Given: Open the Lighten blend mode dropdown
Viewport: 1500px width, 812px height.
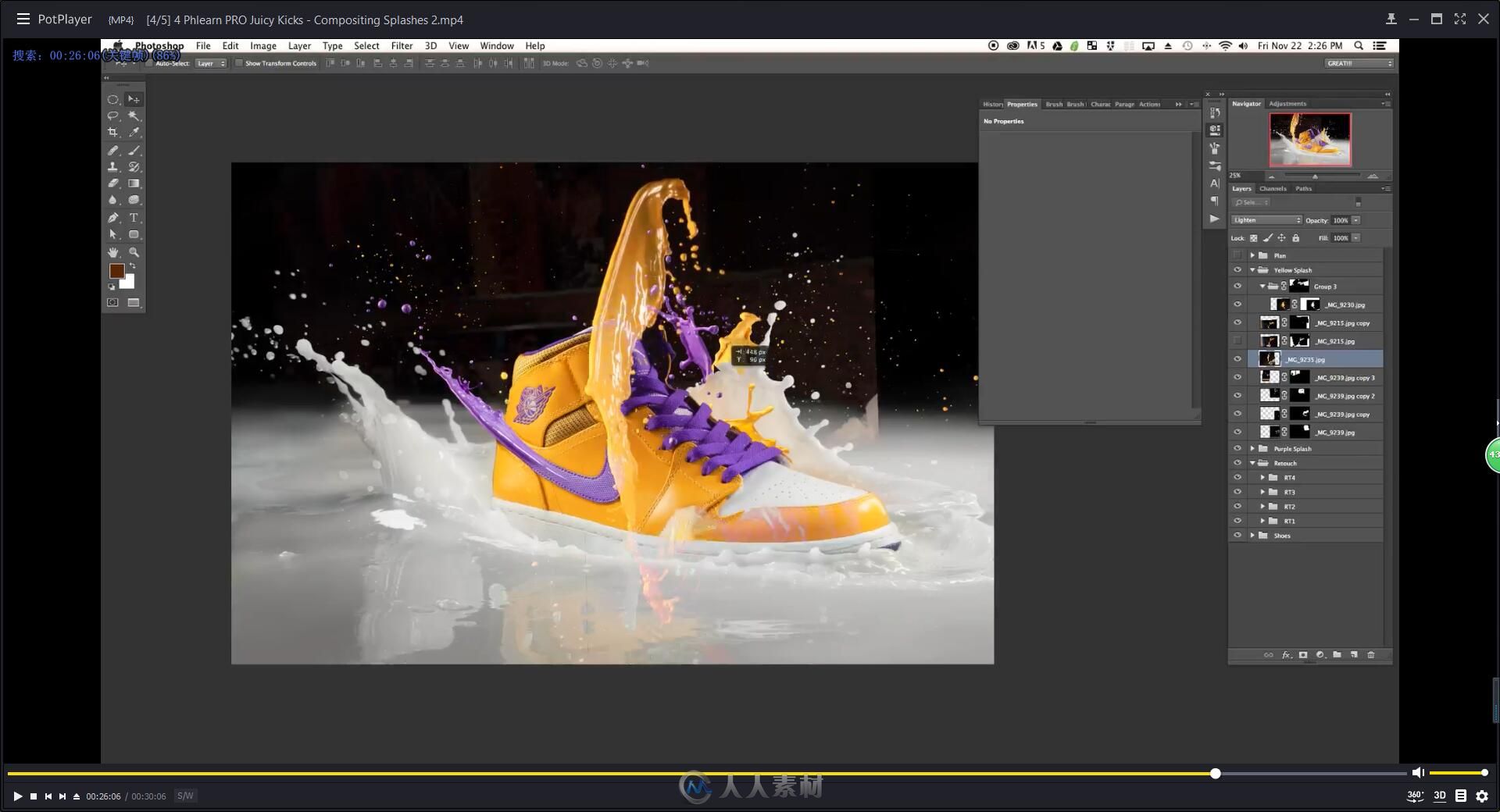Looking at the screenshot, I should (x=1266, y=220).
